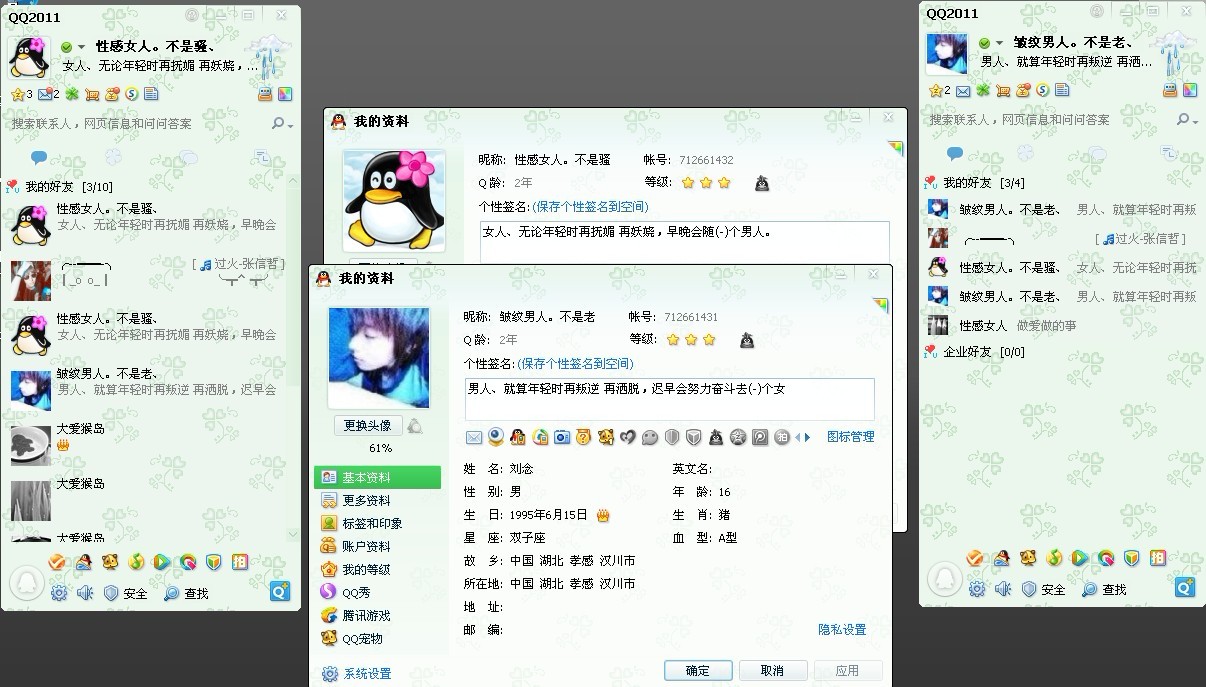Select 腾讯游戏 in profile sidebar
This screenshot has width=1206, height=687.
(x=378, y=615)
